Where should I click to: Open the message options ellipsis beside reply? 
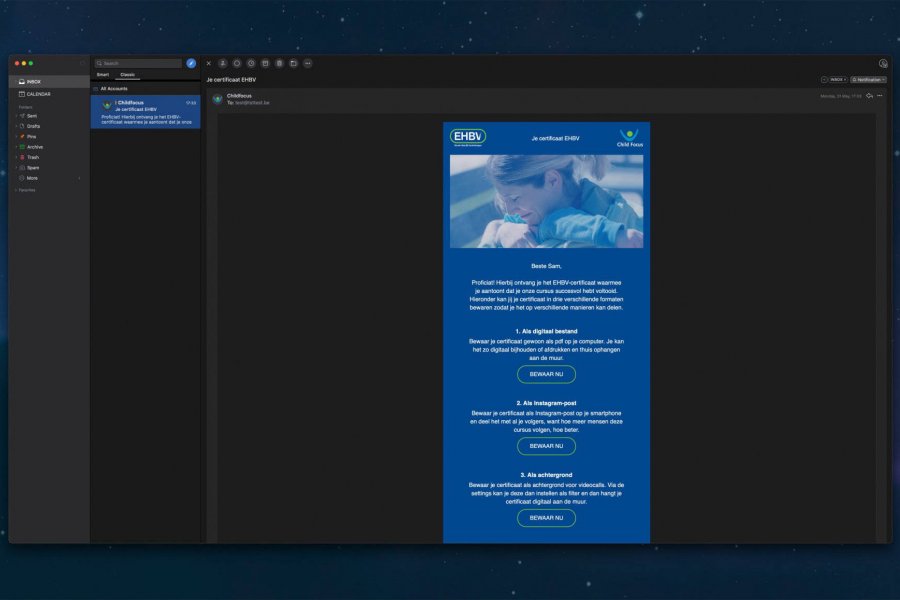880,96
